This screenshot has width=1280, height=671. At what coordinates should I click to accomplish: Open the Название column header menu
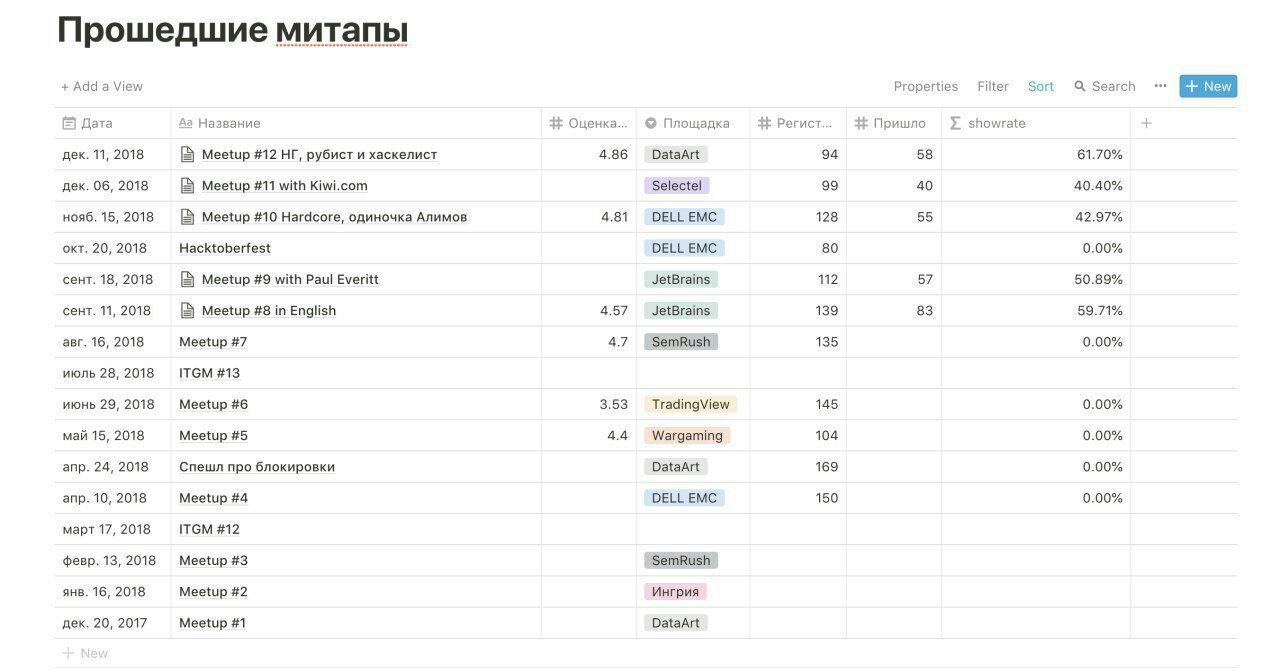pos(356,123)
